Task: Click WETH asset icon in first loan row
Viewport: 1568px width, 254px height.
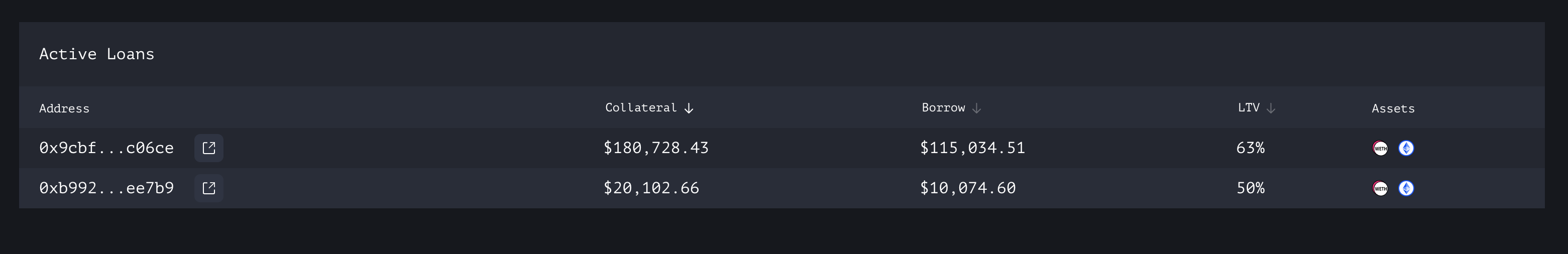Action: click(1381, 148)
